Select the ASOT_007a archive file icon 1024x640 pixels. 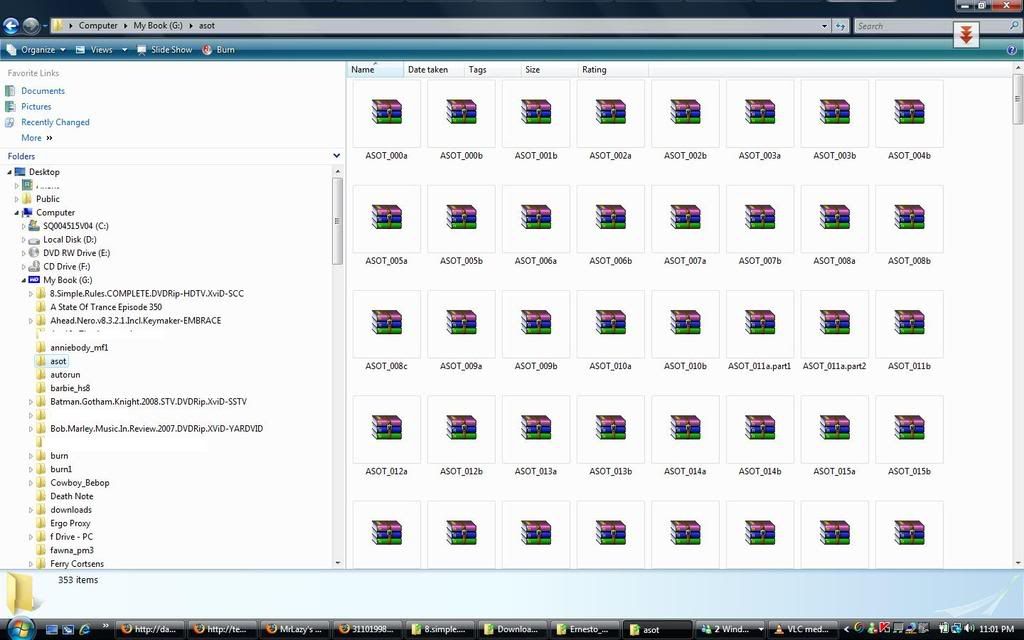point(685,217)
